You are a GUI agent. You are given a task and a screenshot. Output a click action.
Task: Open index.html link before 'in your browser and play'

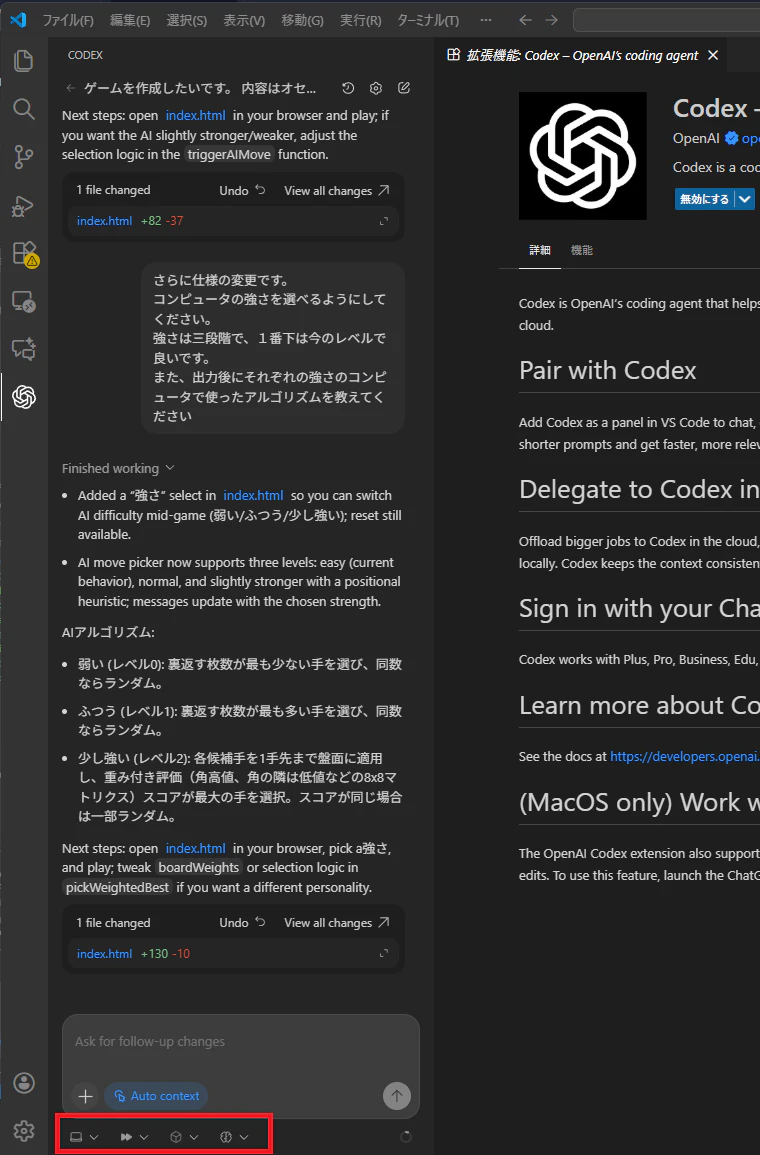[x=196, y=116]
